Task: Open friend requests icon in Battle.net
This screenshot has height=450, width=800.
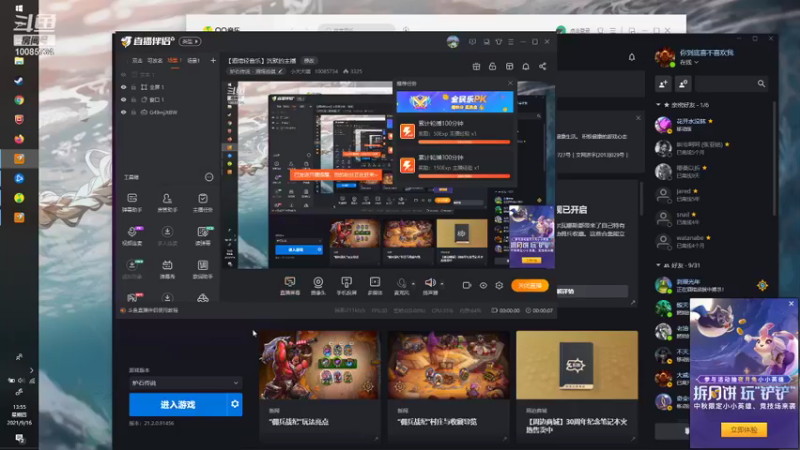Action: (683, 84)
